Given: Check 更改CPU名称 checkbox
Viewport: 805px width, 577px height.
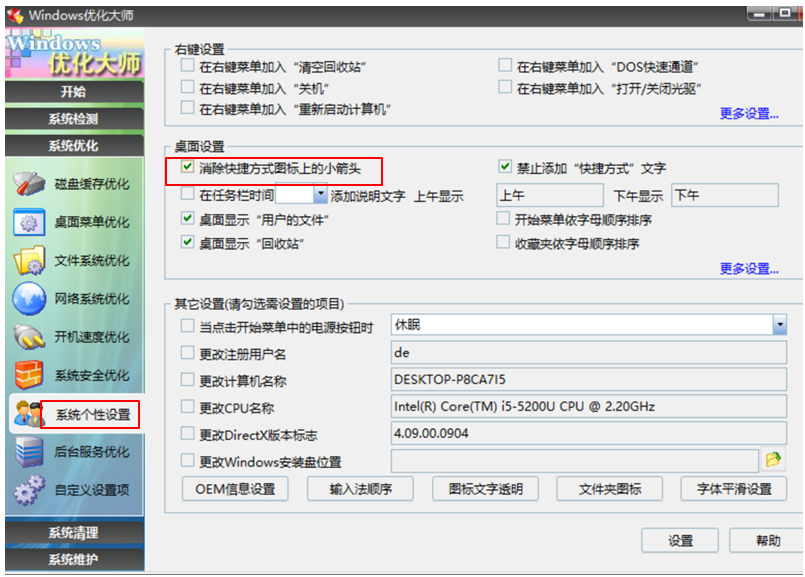Looking at the screenshot, I should point(187,407).
